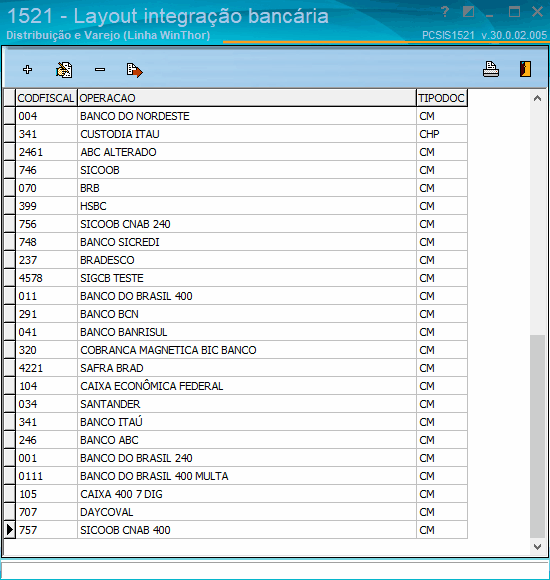Select the SICOOB CNAB 240 row
The image size is (550, 580).
pos(236,224)
